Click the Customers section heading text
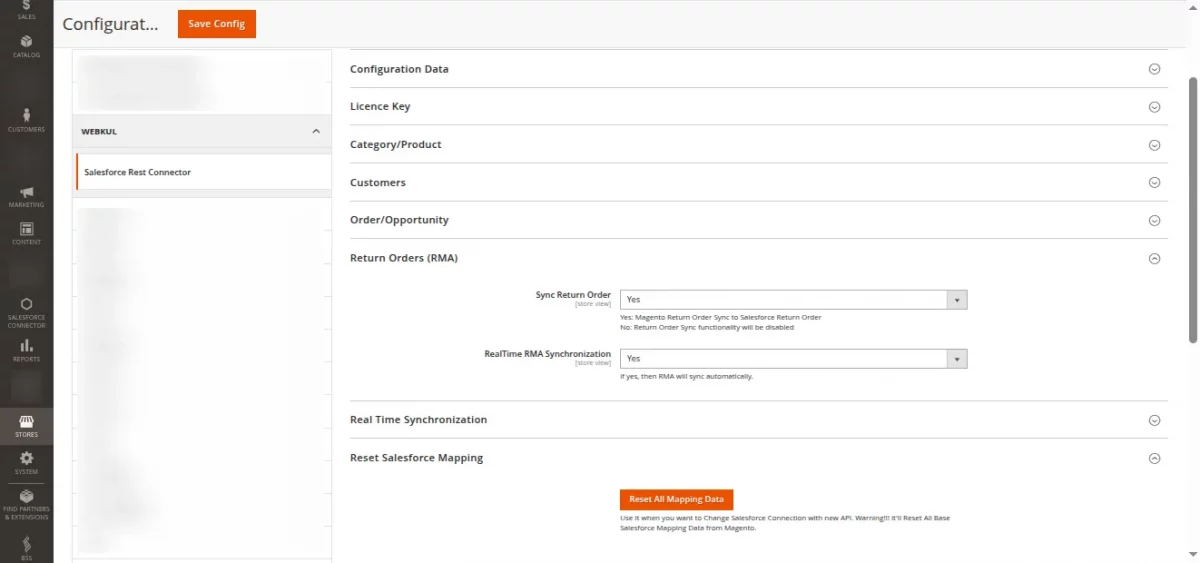The width and height of the screenshot is (1200, 563). [x=378, y=182]
